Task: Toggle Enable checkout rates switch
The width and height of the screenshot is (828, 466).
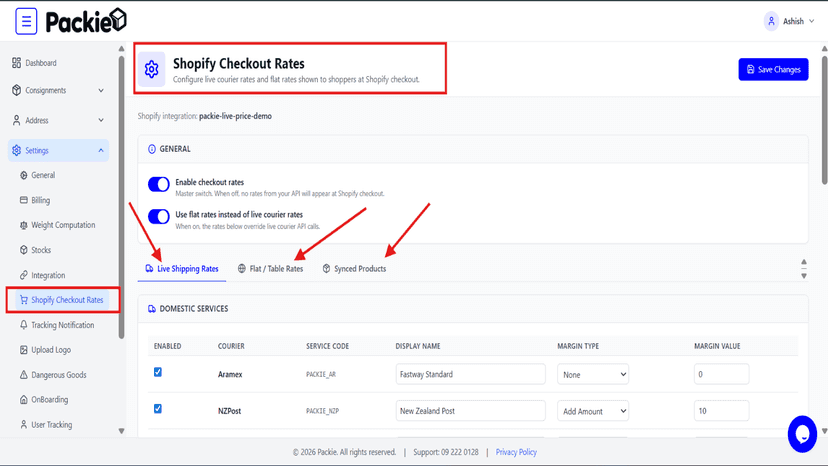Action: click(158, 184)
